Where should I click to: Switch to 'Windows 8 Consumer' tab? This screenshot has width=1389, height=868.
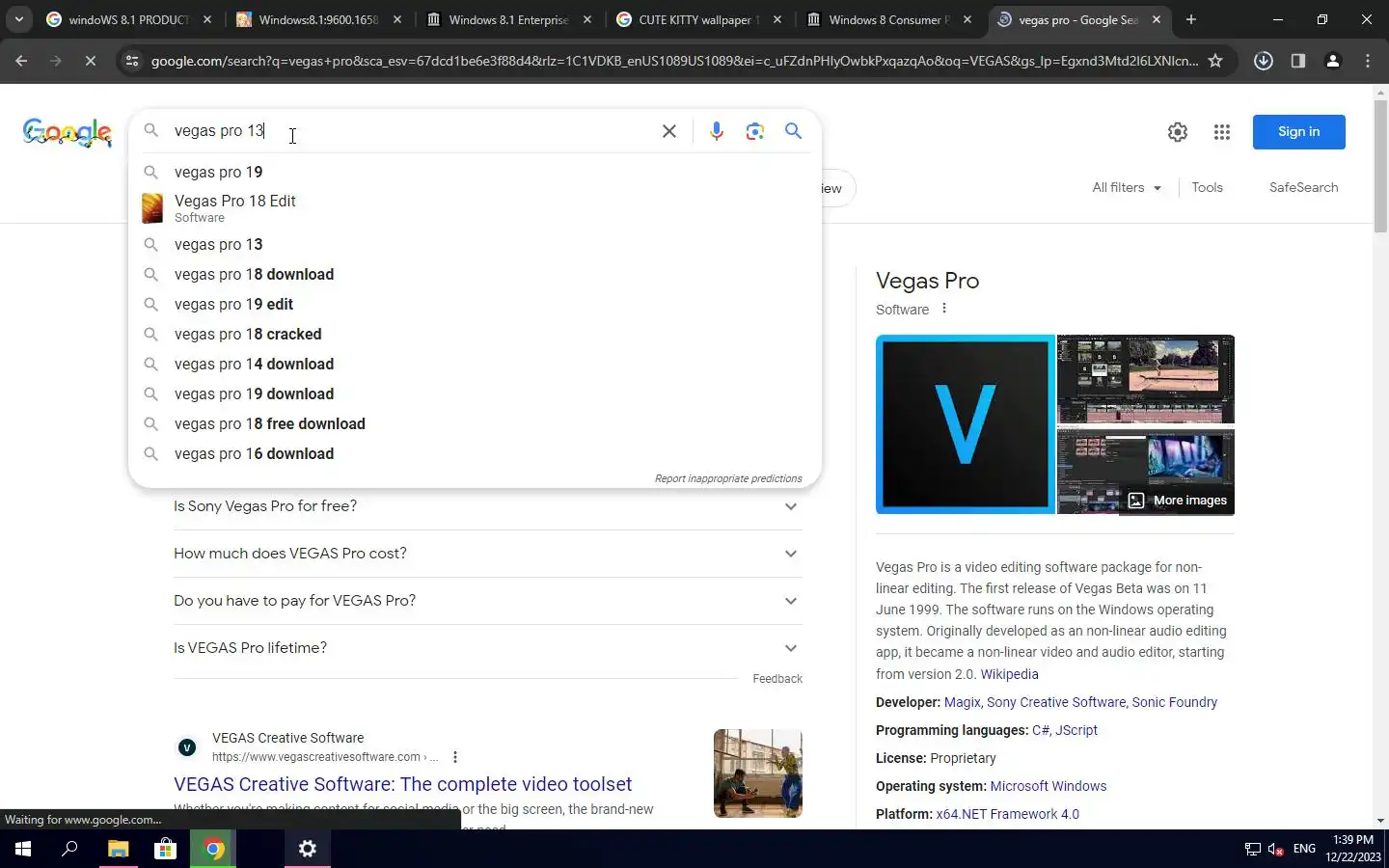coord(888,19)
